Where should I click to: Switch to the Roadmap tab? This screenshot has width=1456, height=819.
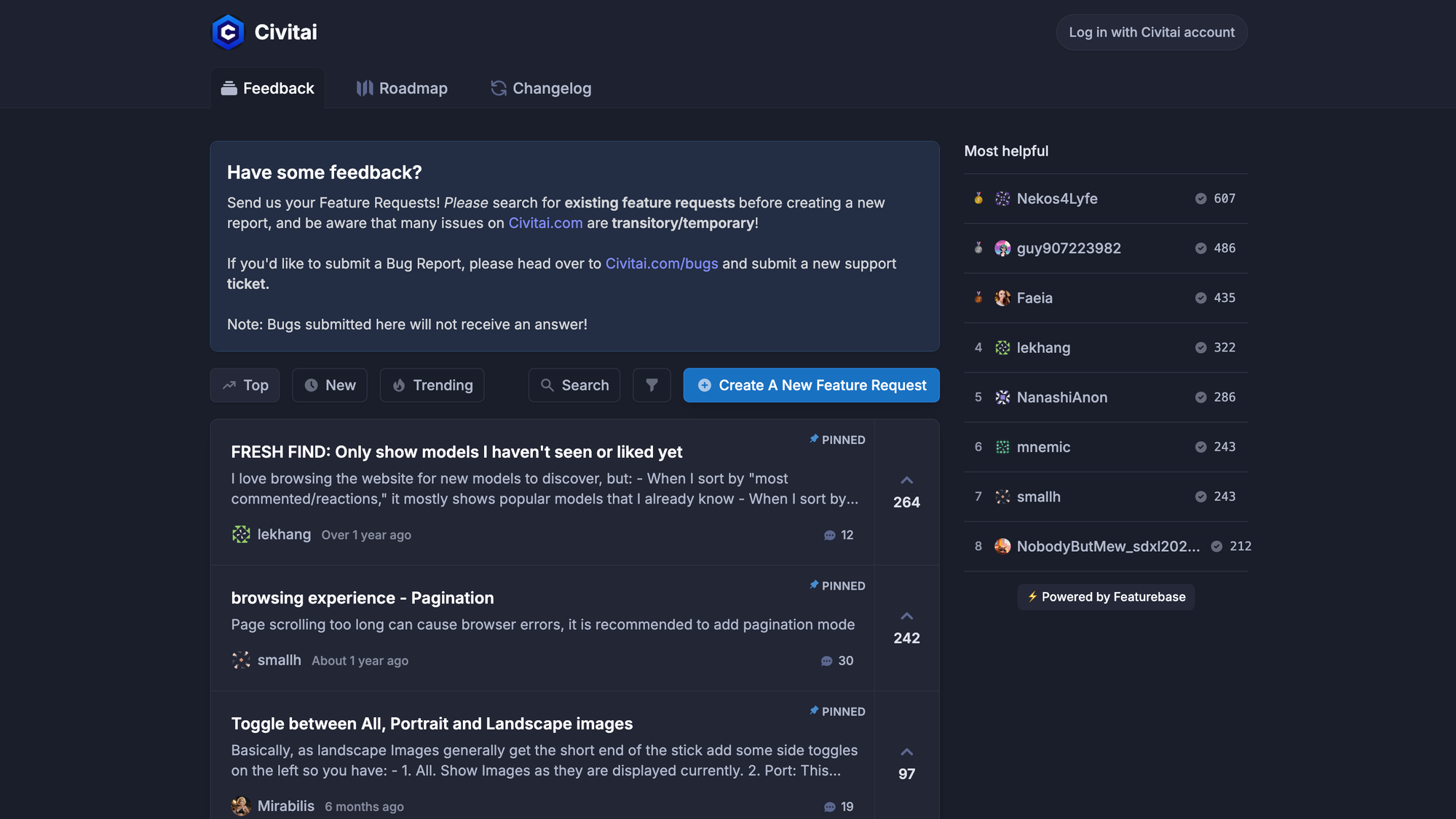(401, 88)
